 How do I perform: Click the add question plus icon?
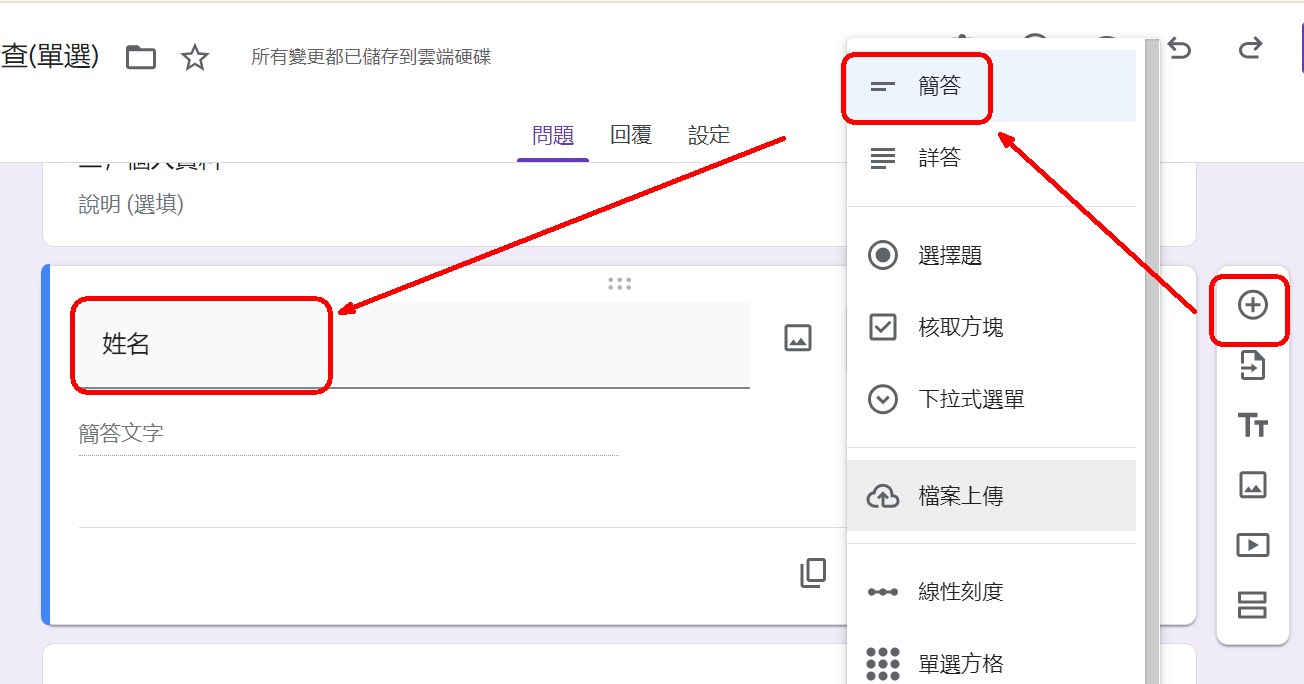tap(1252, 306)
